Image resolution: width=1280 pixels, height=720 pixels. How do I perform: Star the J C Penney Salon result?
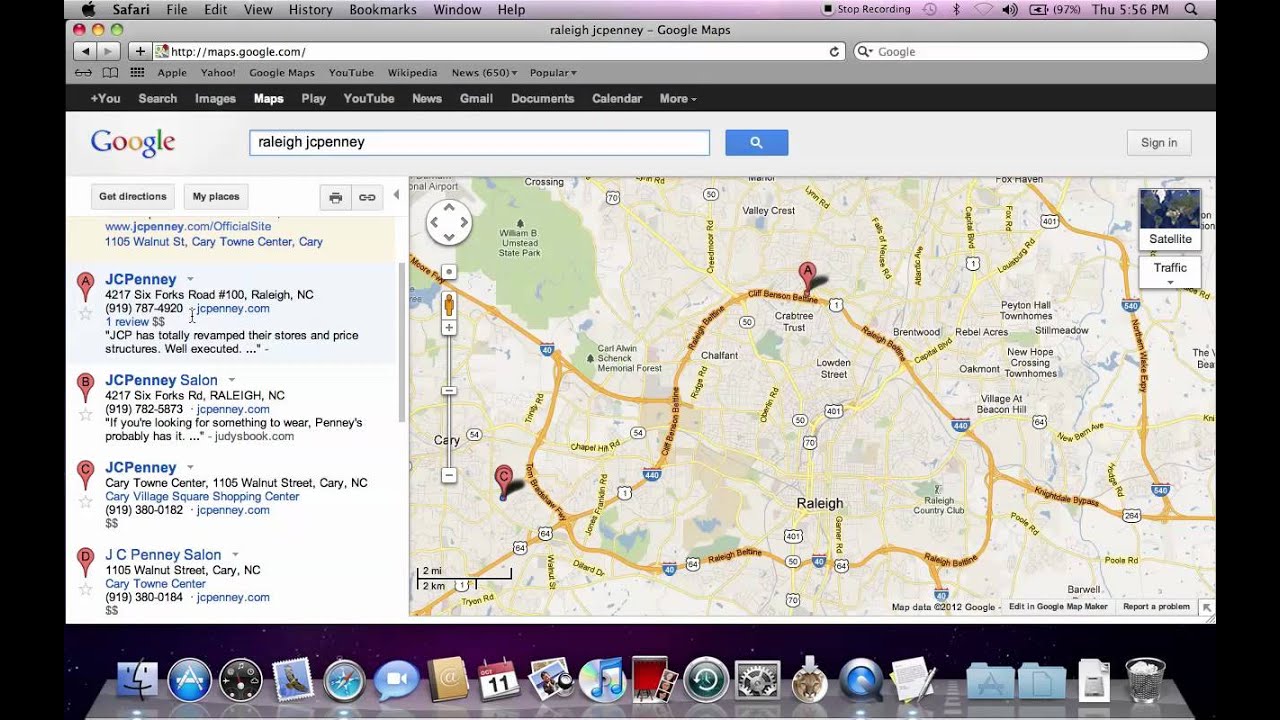pos(86,589)
